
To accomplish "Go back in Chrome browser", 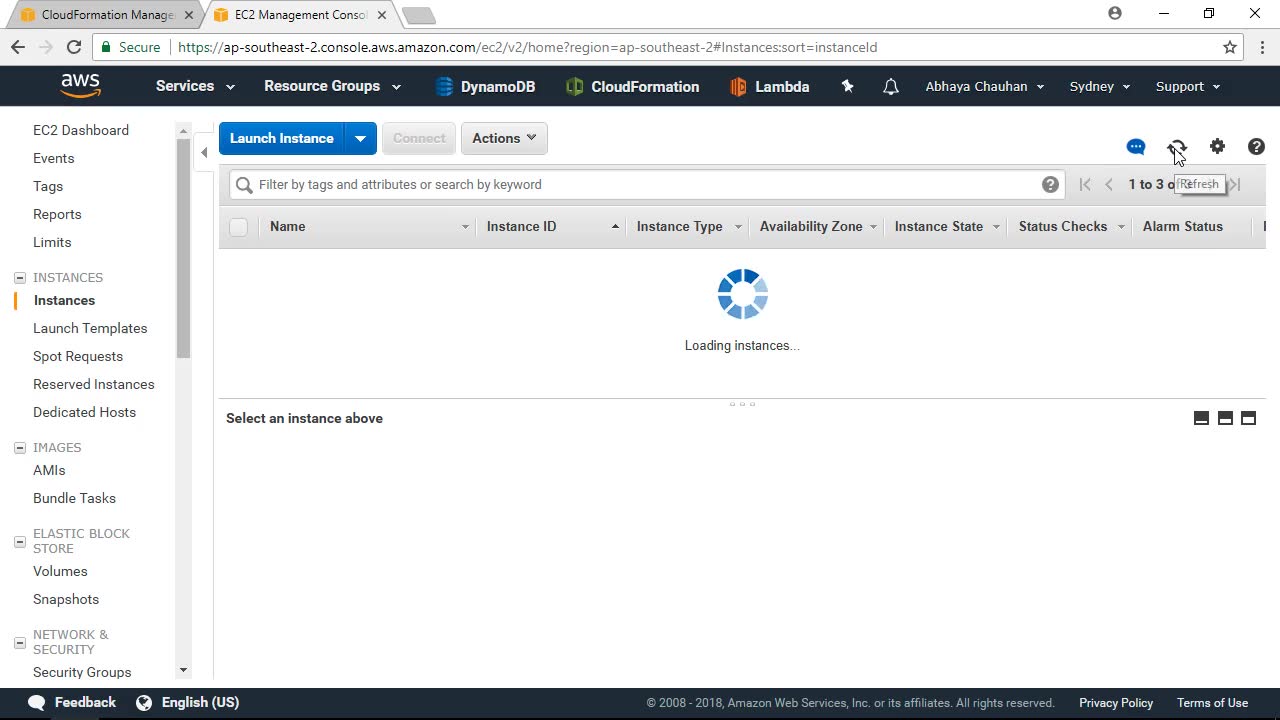I will tap(18, 47).
